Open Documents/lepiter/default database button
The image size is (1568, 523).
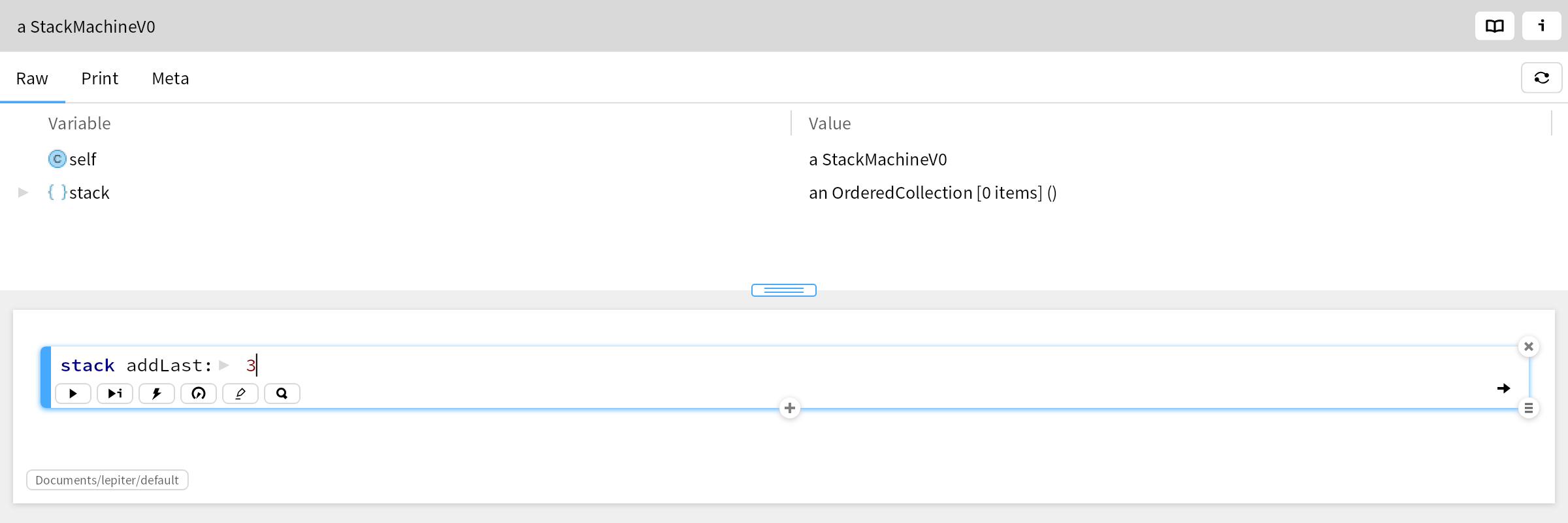(107, 480)
